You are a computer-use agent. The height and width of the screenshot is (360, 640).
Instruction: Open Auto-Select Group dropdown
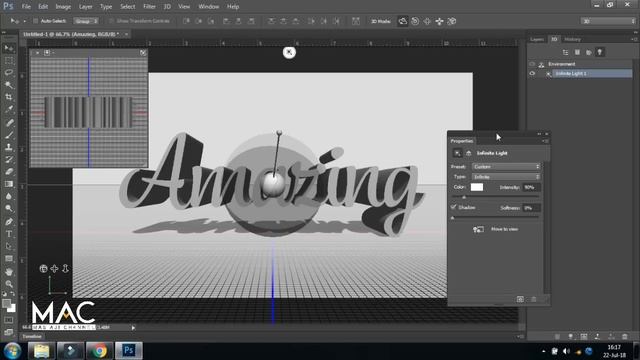point(86,21)
